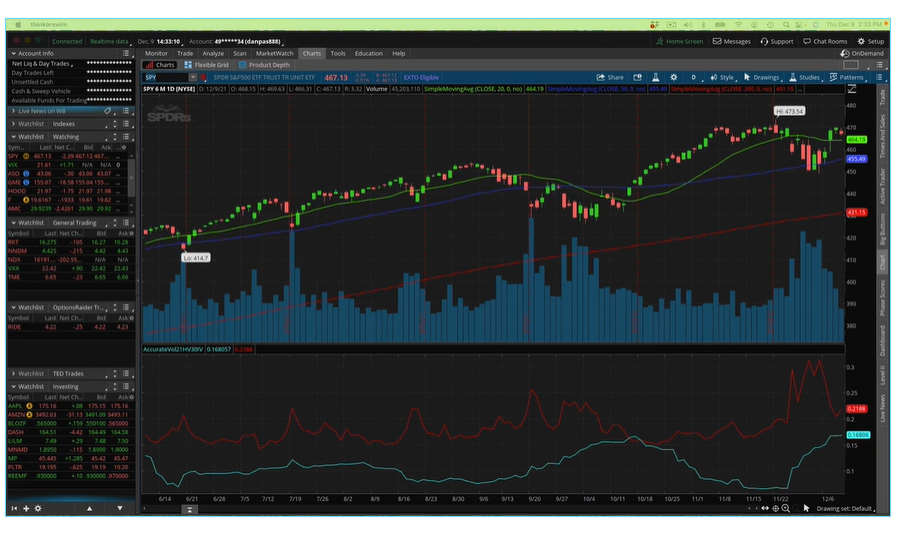Collapse the Watching watchlist

point(13,137)
